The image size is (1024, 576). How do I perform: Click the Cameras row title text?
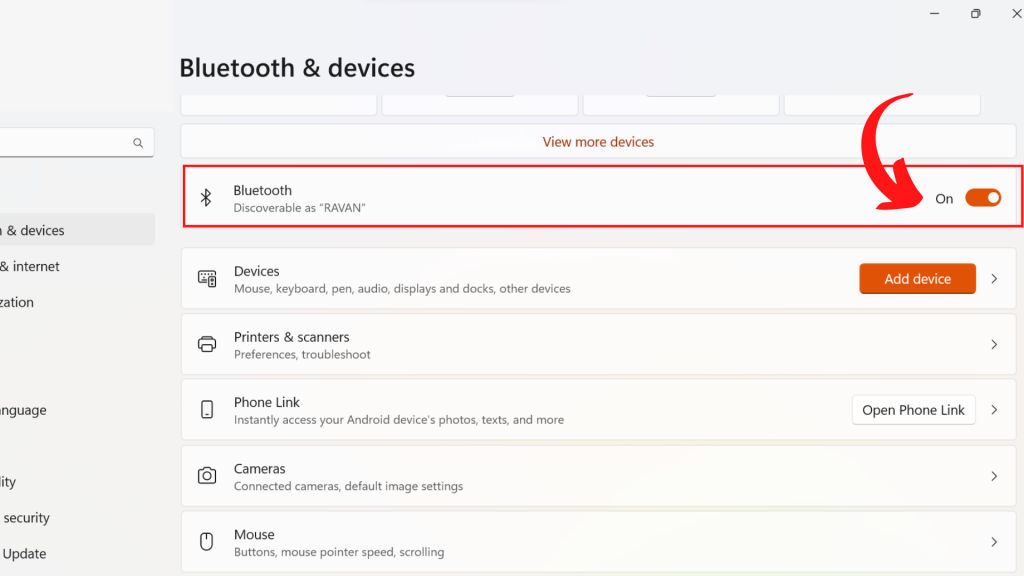[x=259, y=468]
